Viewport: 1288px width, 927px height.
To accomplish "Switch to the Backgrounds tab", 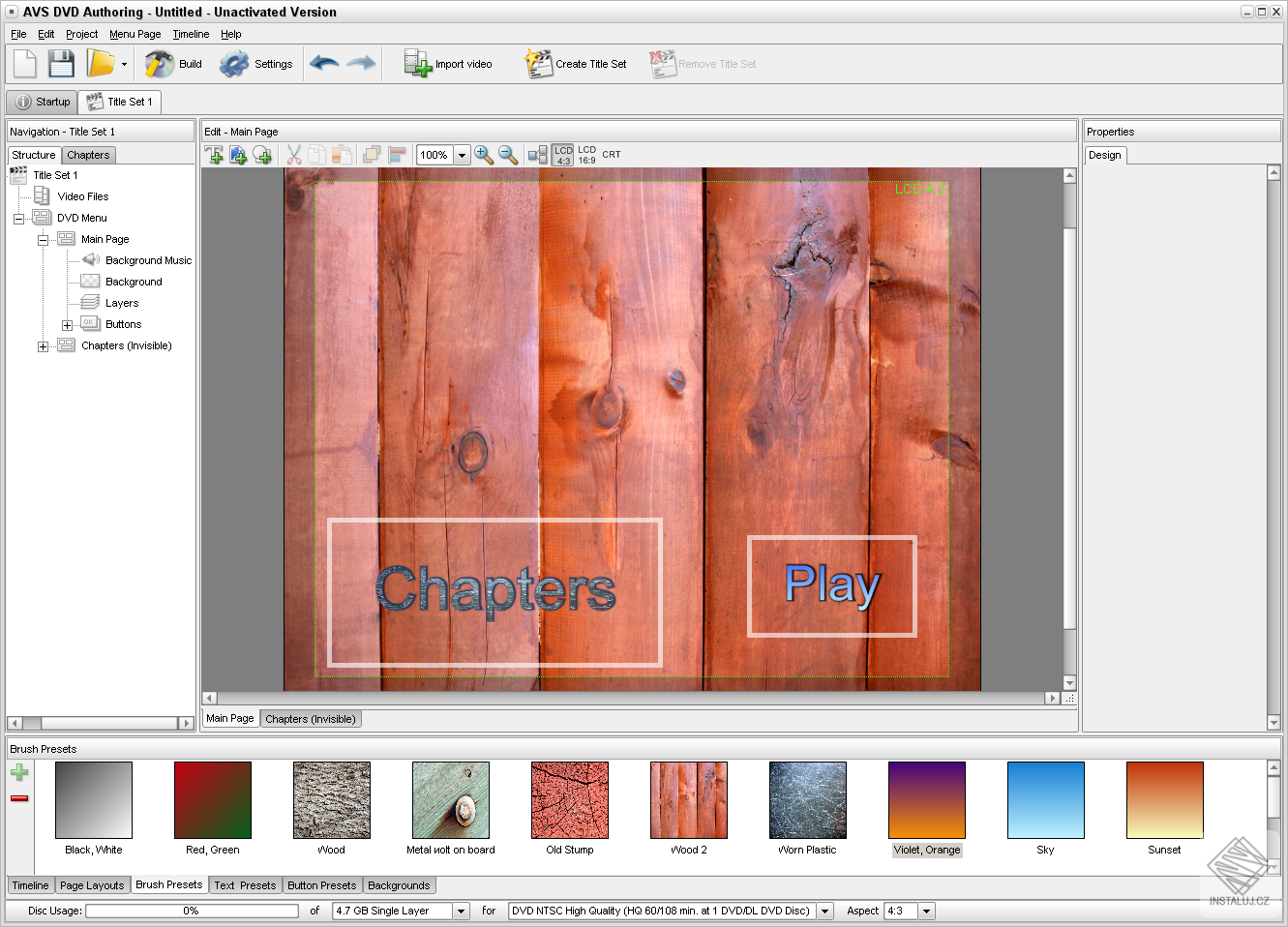I will pos(399,885).
